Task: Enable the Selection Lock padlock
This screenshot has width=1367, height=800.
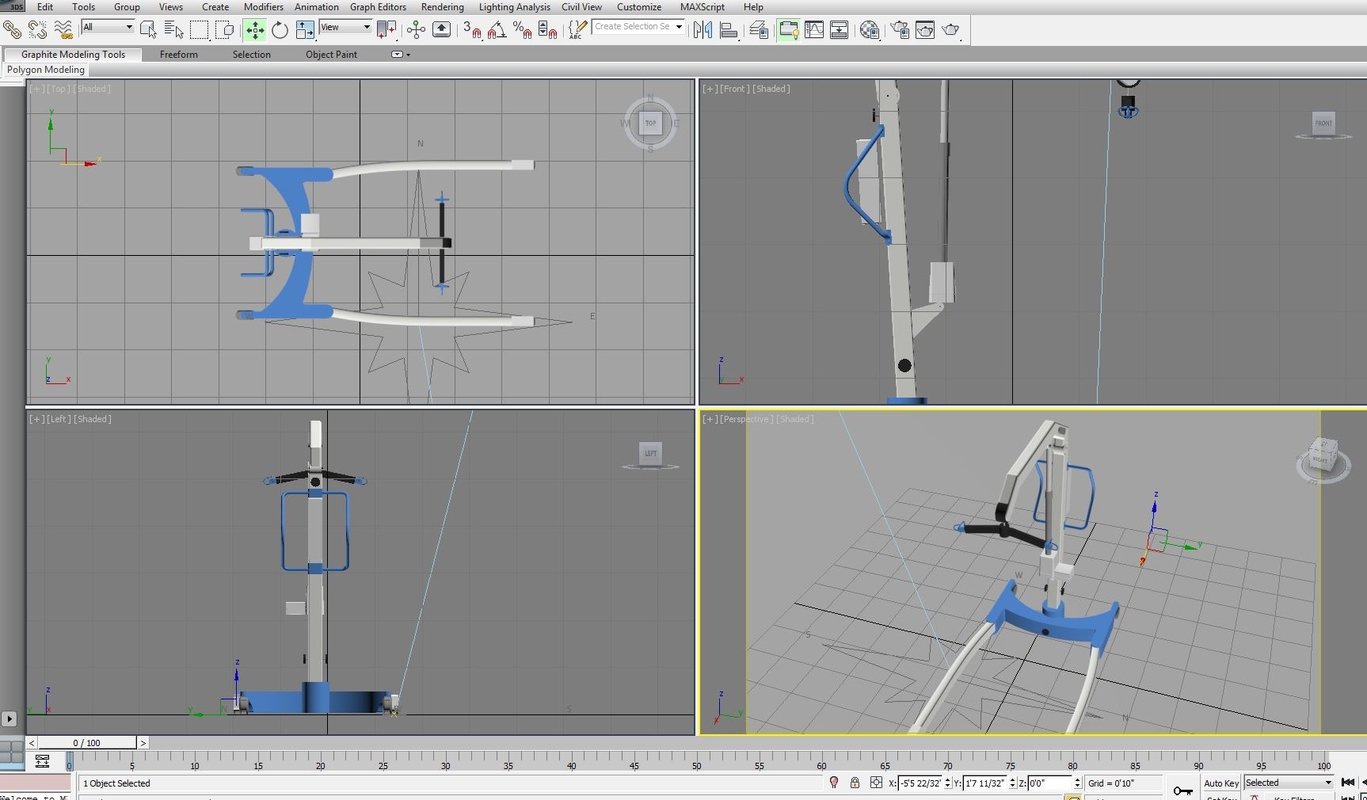Action: pyautogui.click(x=854, y=783)
